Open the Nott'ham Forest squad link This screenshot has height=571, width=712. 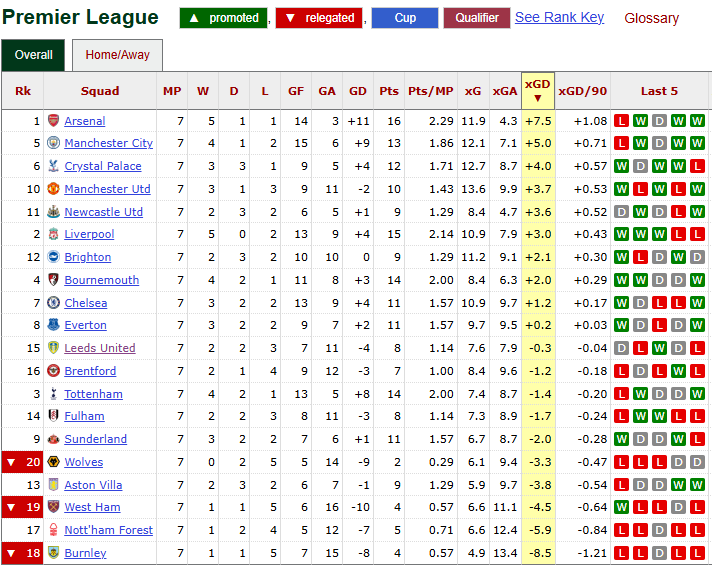[x=108, y=530]
